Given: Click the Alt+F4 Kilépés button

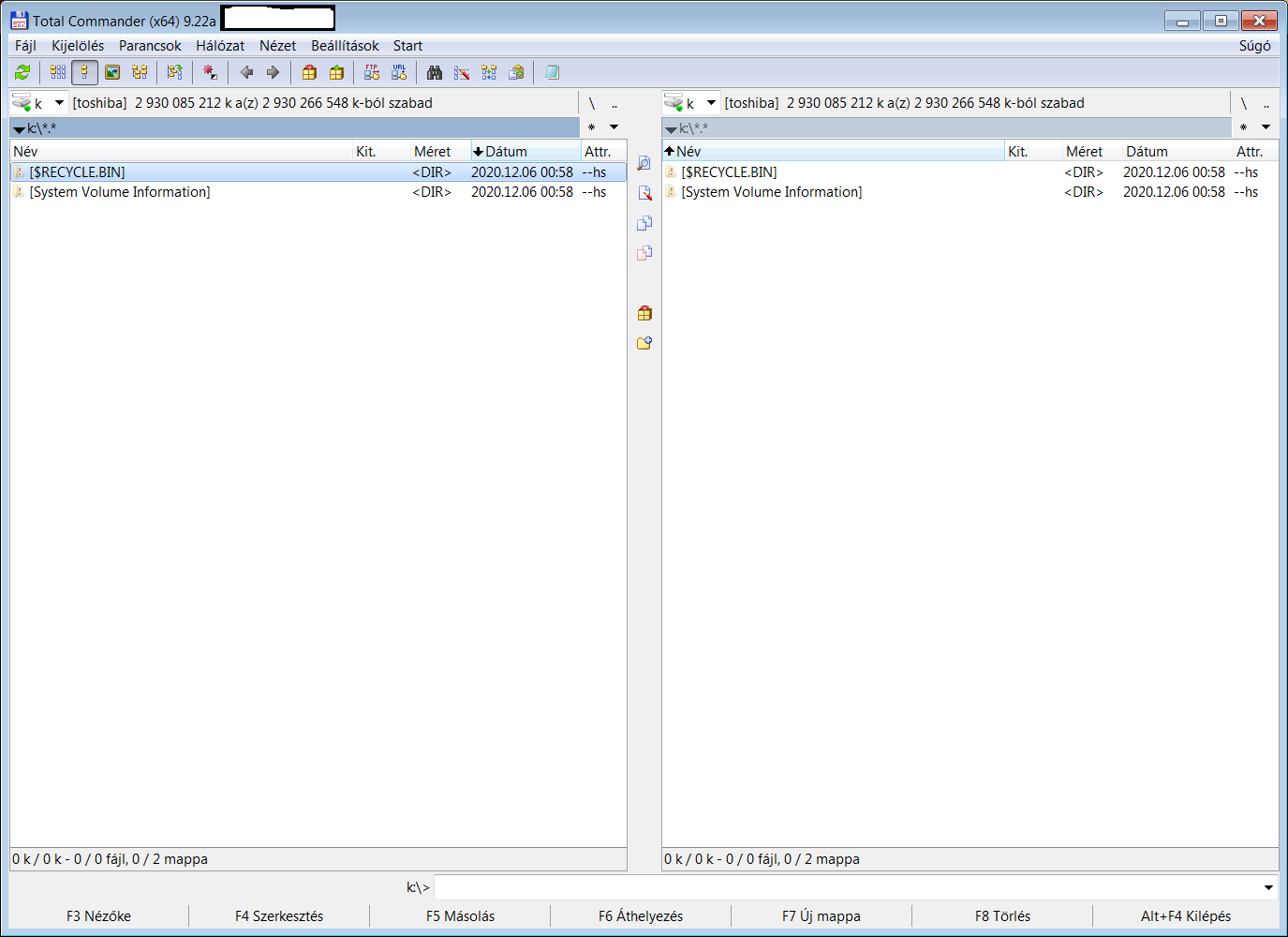Looking at the screenshot, I should tap(1186, 916).
